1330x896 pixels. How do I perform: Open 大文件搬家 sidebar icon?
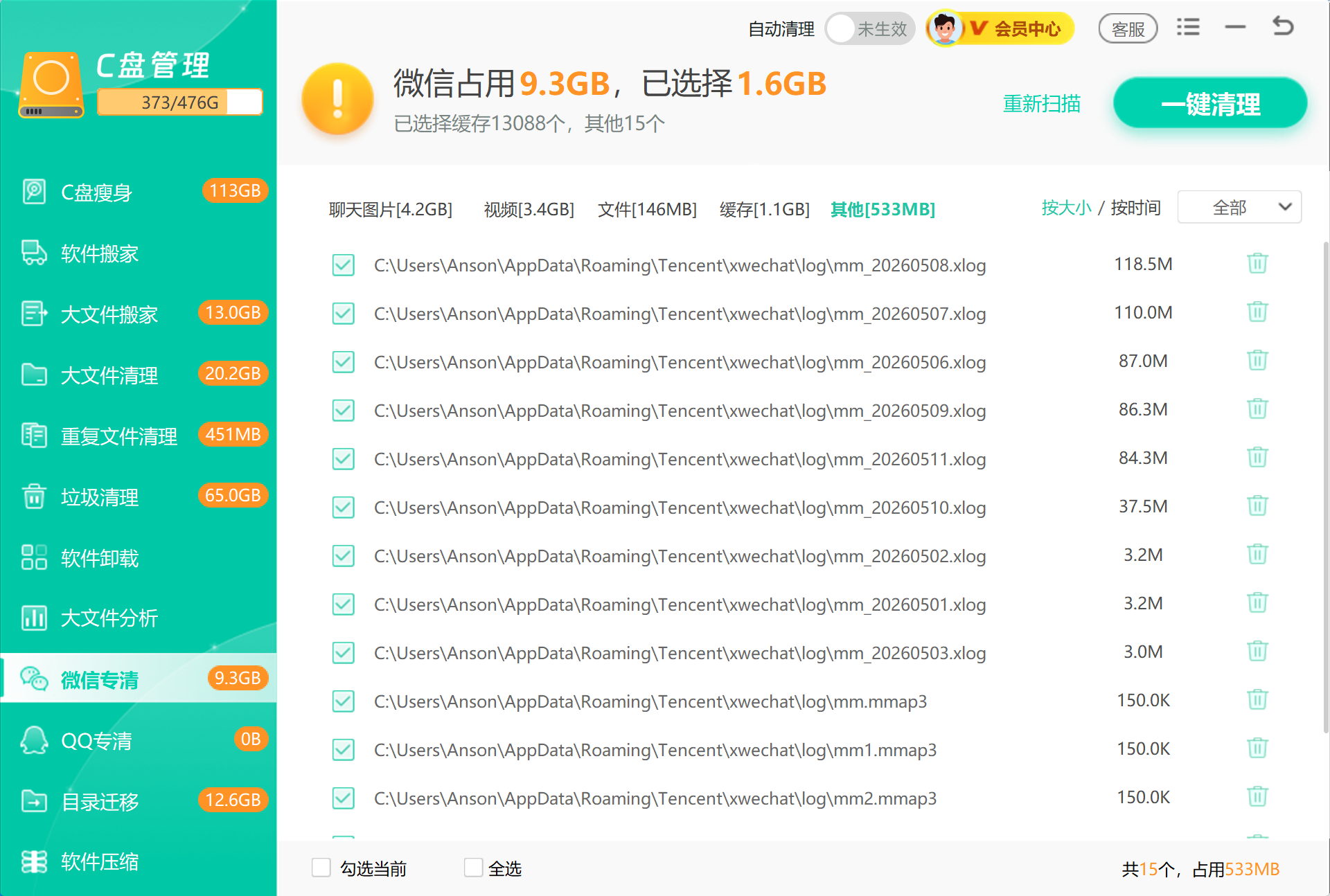click(x=34, y=314)
